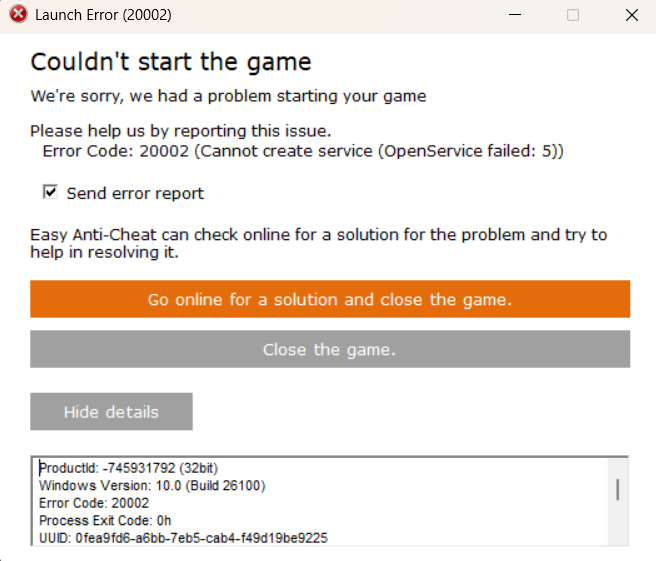The height and width of the screenshot is (561, 656).
Task: Click the UUID line in details box
Action: [183, 538]
